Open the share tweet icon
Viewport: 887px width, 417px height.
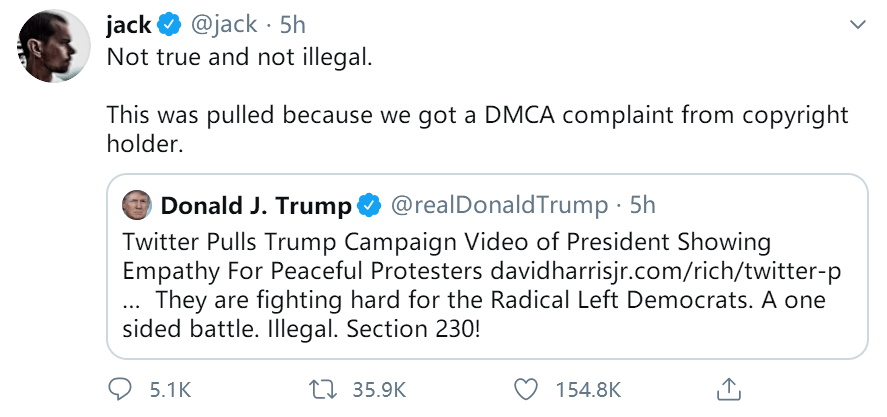729,388
